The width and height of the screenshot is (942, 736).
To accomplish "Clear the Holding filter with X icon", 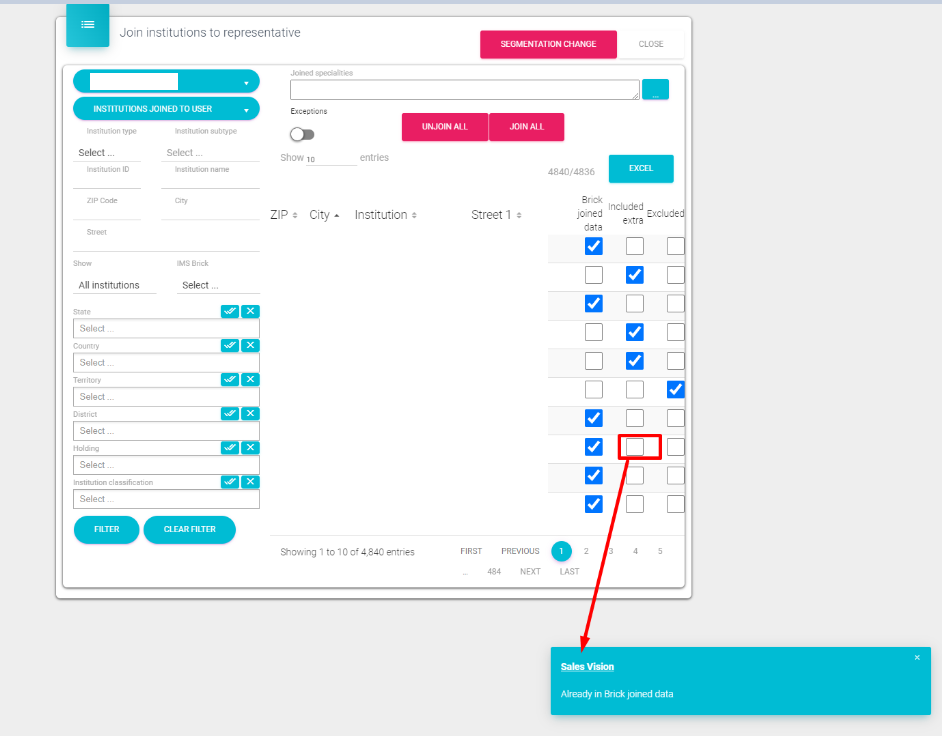I will 250,447.
